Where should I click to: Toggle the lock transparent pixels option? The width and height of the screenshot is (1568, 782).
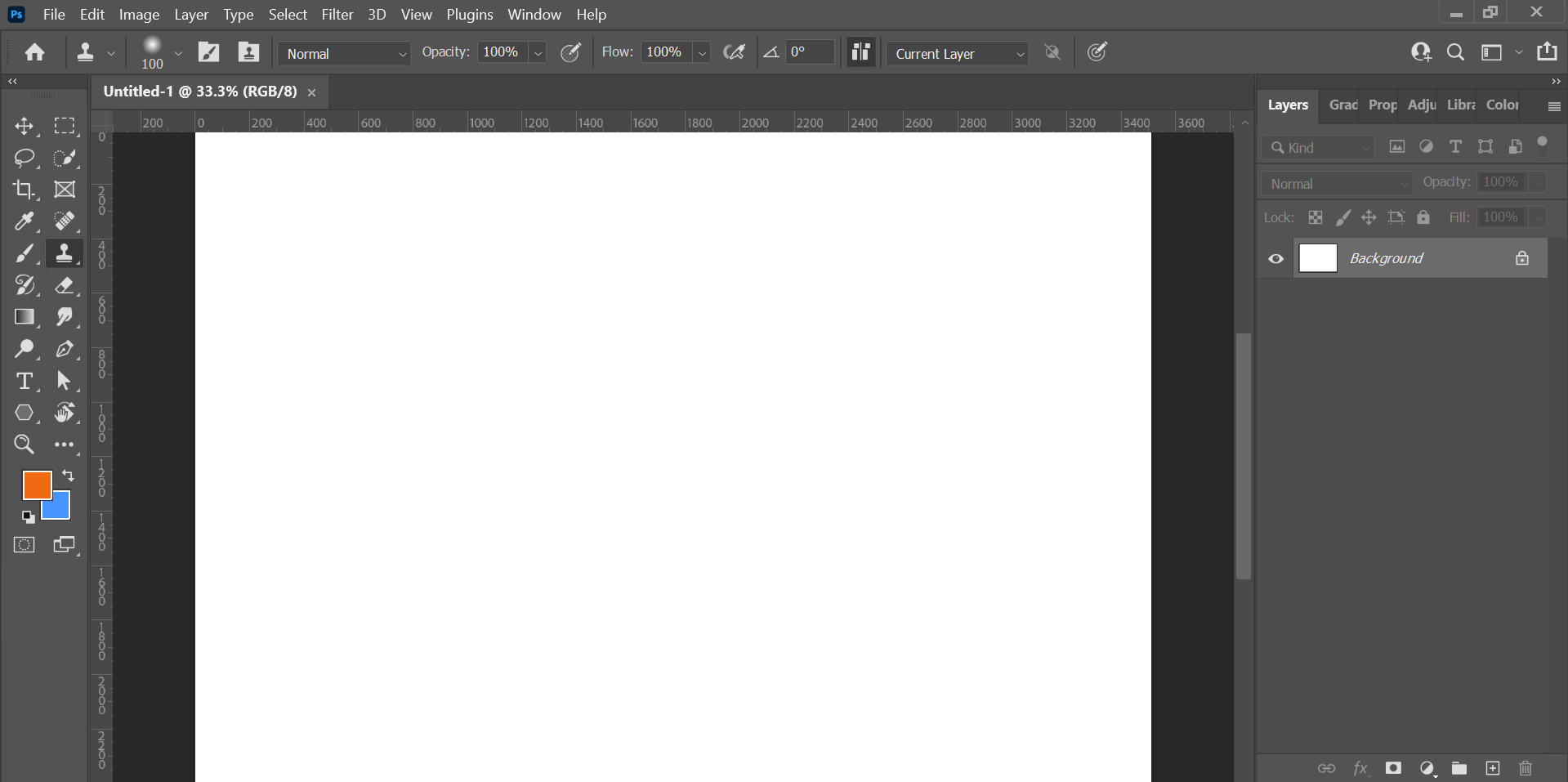click(1315, 217)
